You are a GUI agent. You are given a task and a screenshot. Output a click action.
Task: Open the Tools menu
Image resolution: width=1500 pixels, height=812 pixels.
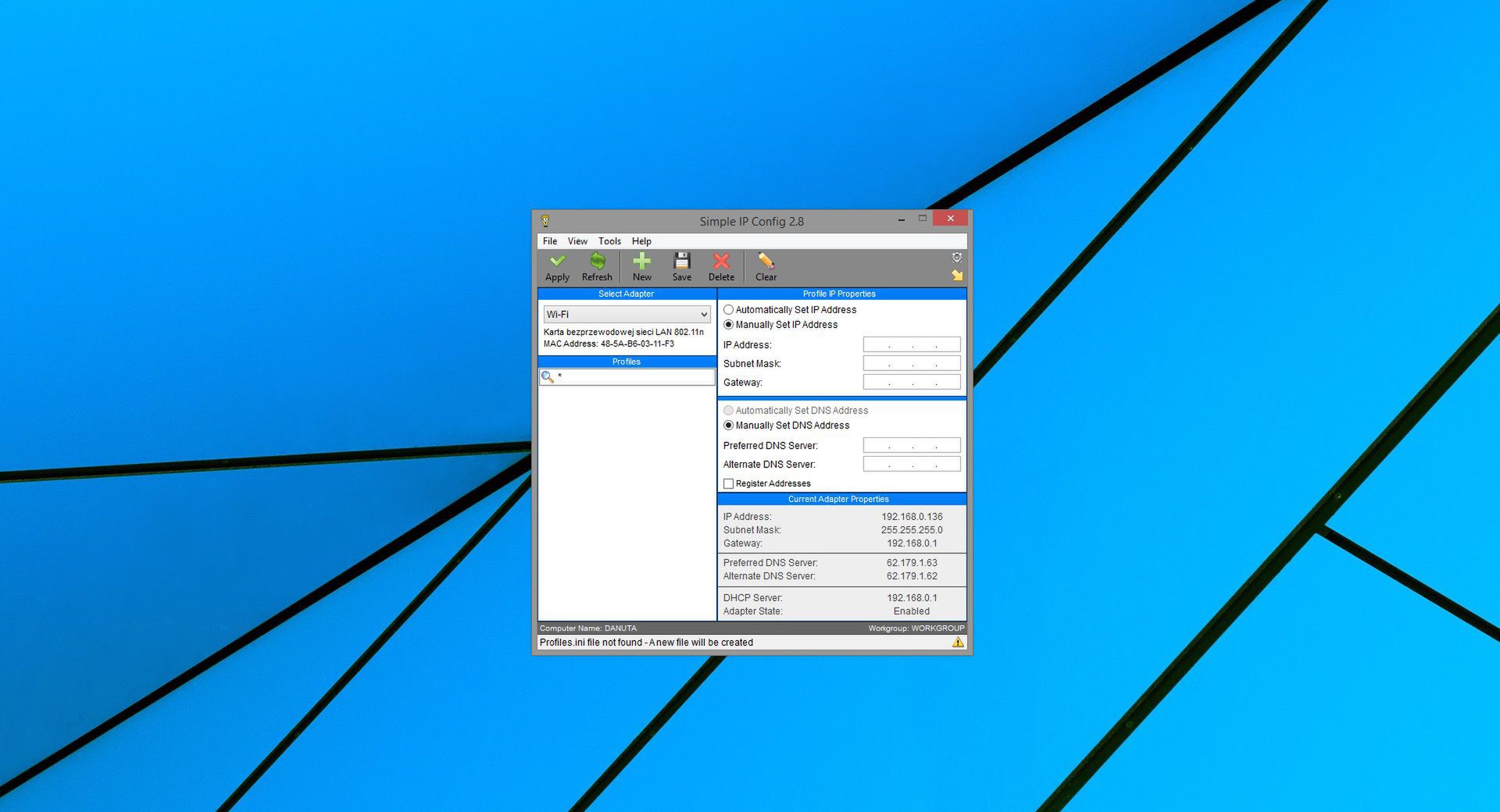(609, 241)
